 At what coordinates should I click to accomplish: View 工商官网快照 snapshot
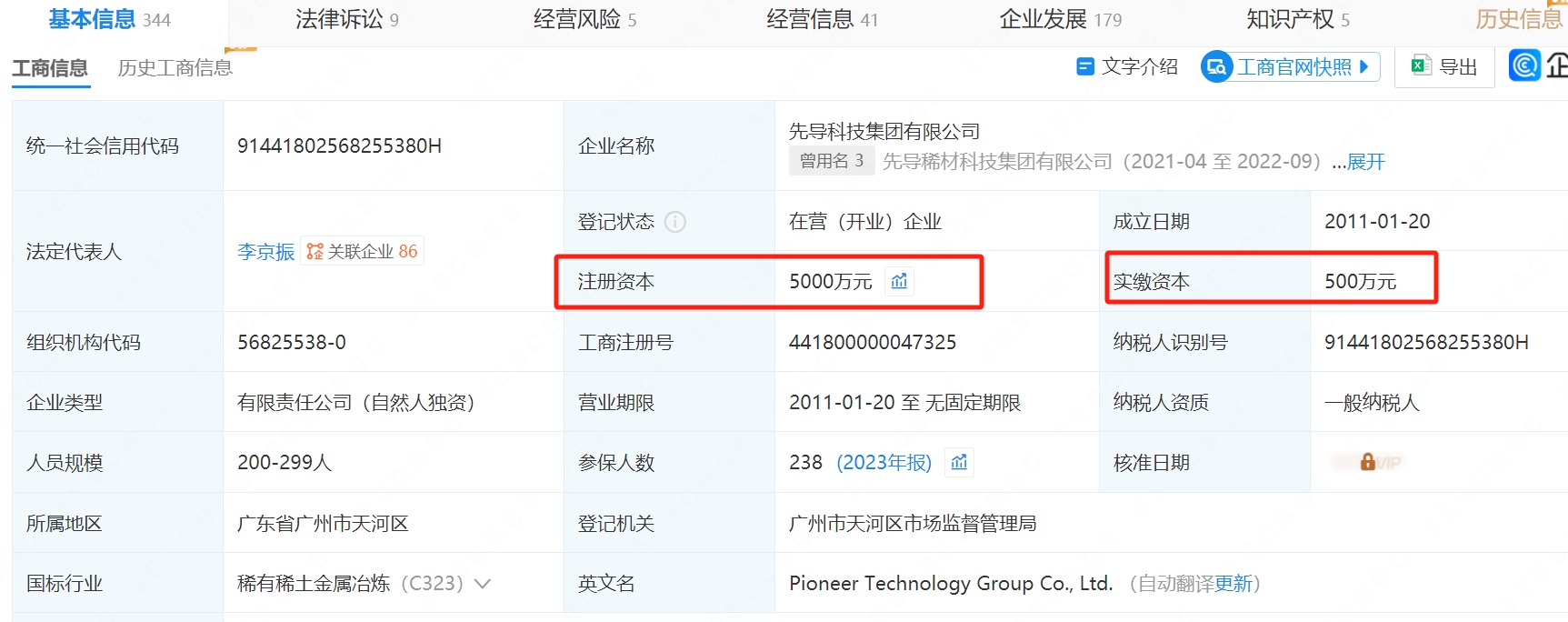pyautogui.click(x=1290, y=67)
